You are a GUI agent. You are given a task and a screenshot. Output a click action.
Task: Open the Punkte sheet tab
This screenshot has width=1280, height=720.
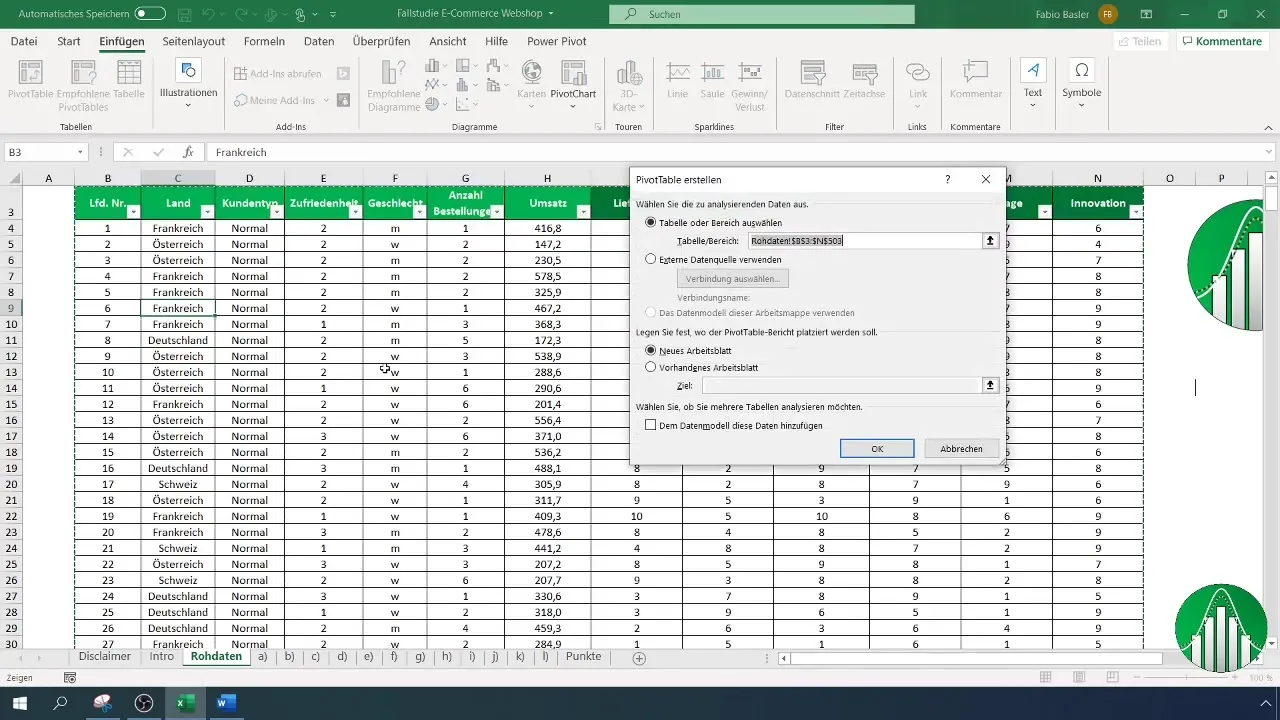point(583,657)
